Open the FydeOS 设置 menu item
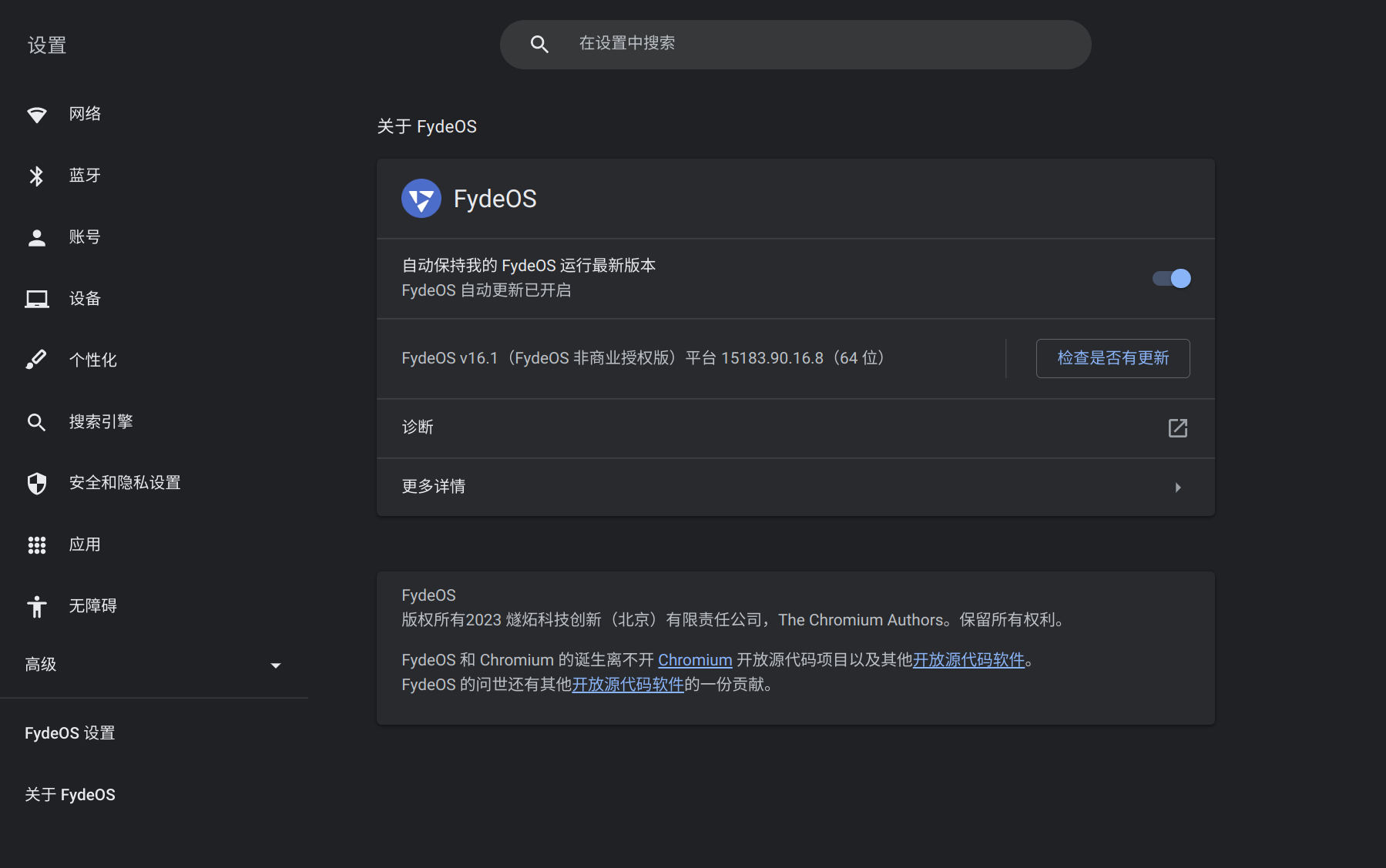This screenshot has height=868, width=1386. [x=70, y=733]
